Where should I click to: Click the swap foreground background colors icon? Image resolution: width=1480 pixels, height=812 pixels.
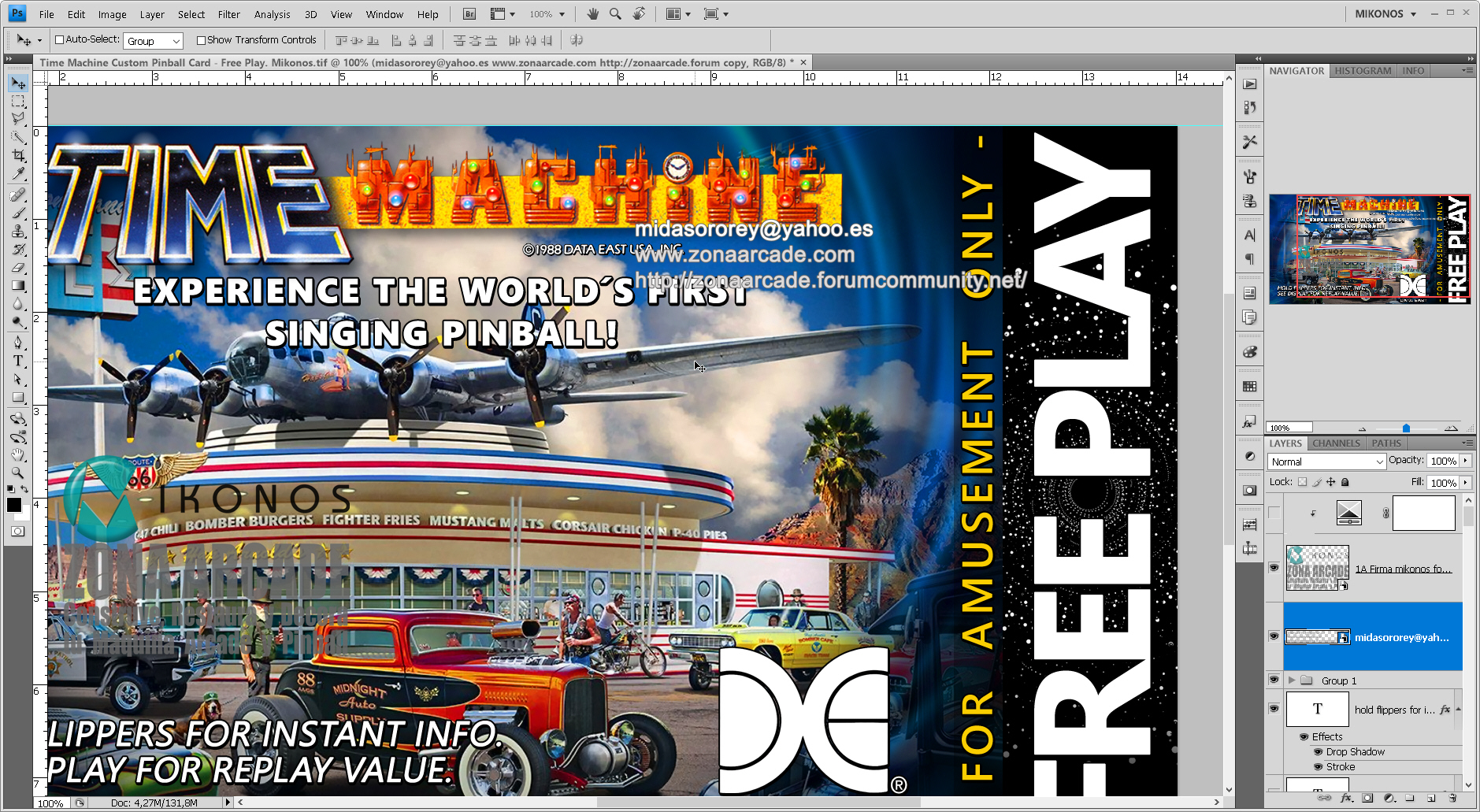tap(25, 490)
